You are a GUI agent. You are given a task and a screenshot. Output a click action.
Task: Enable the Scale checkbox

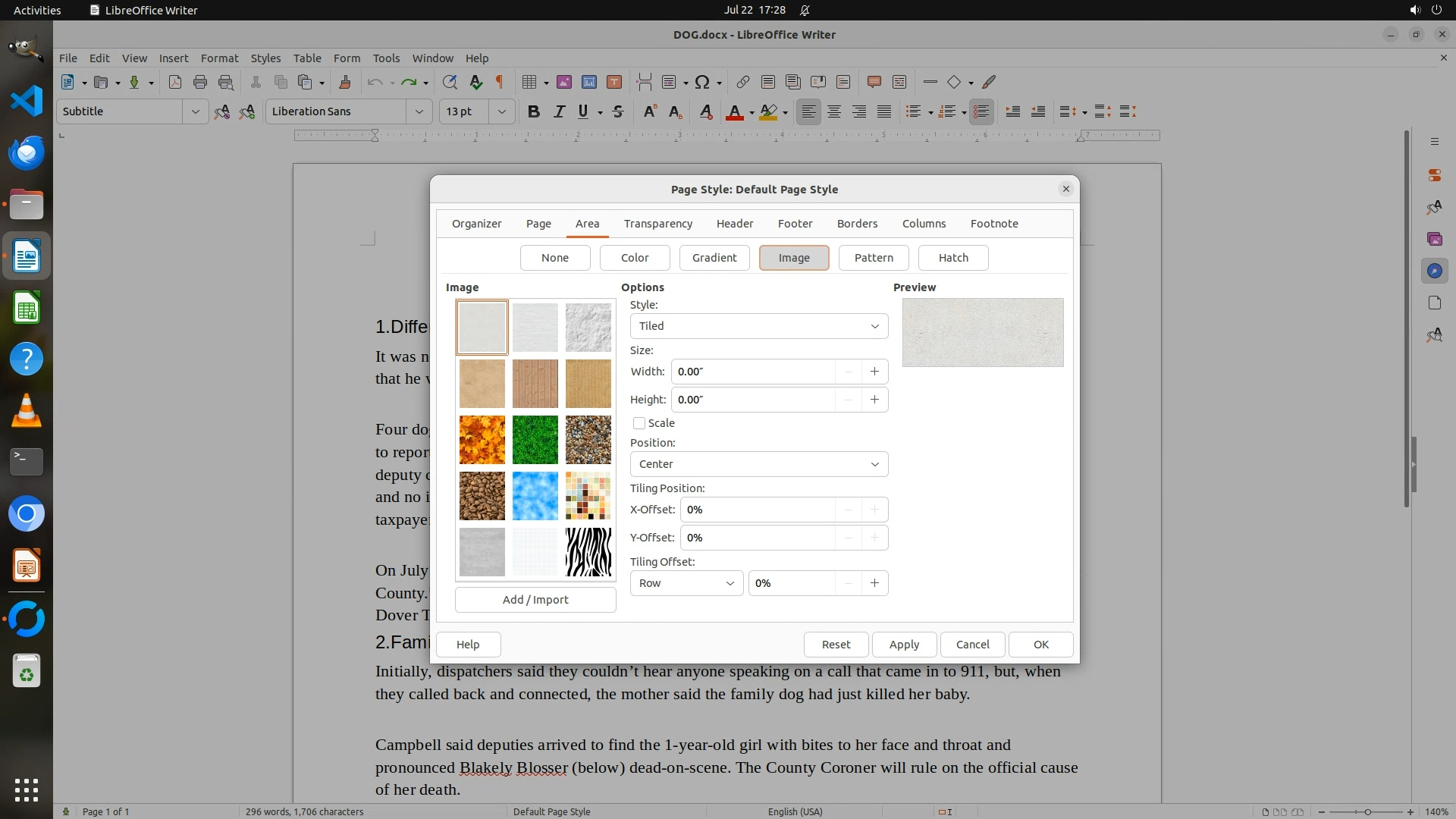point(639,423)
